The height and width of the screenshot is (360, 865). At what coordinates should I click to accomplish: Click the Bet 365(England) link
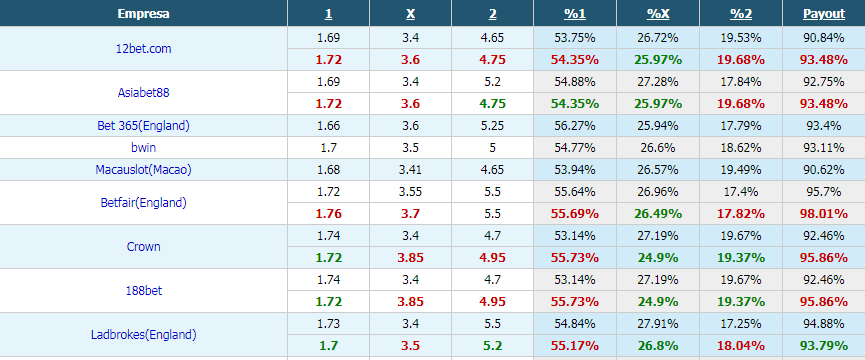click(x=143, y=126)
